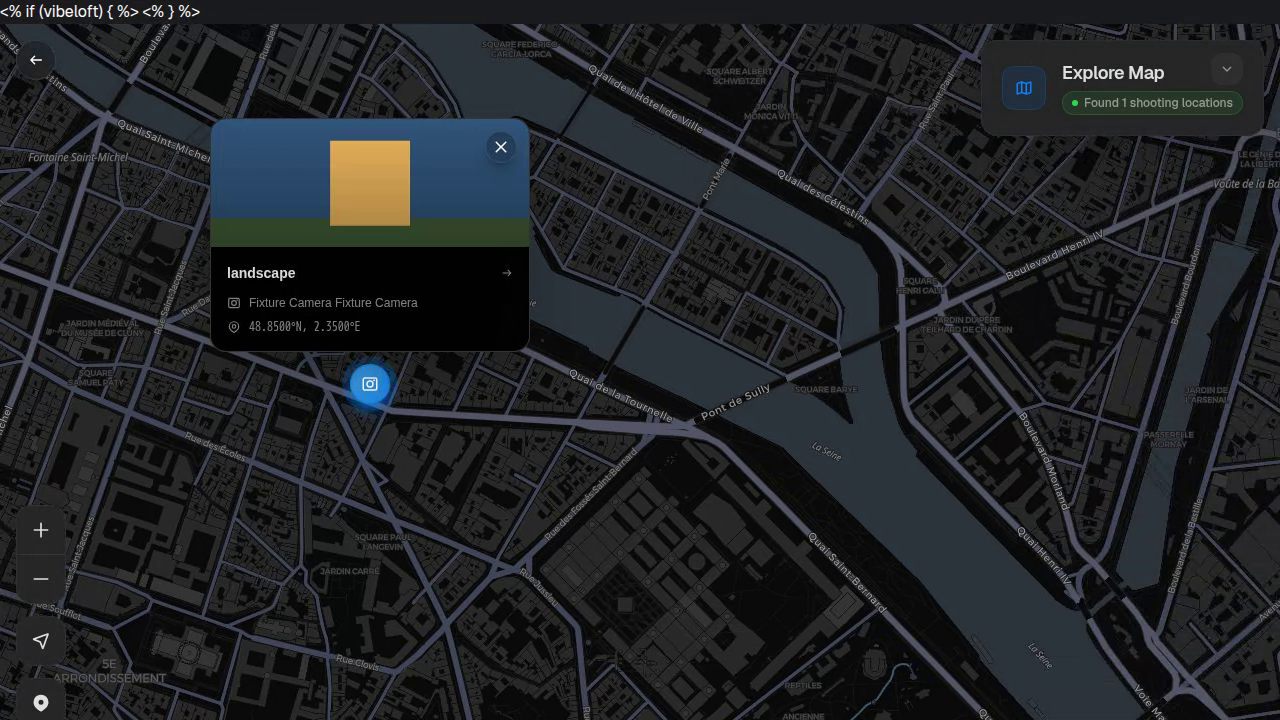Zoom out on the map

pyautogui.click(x=41, y=579)
